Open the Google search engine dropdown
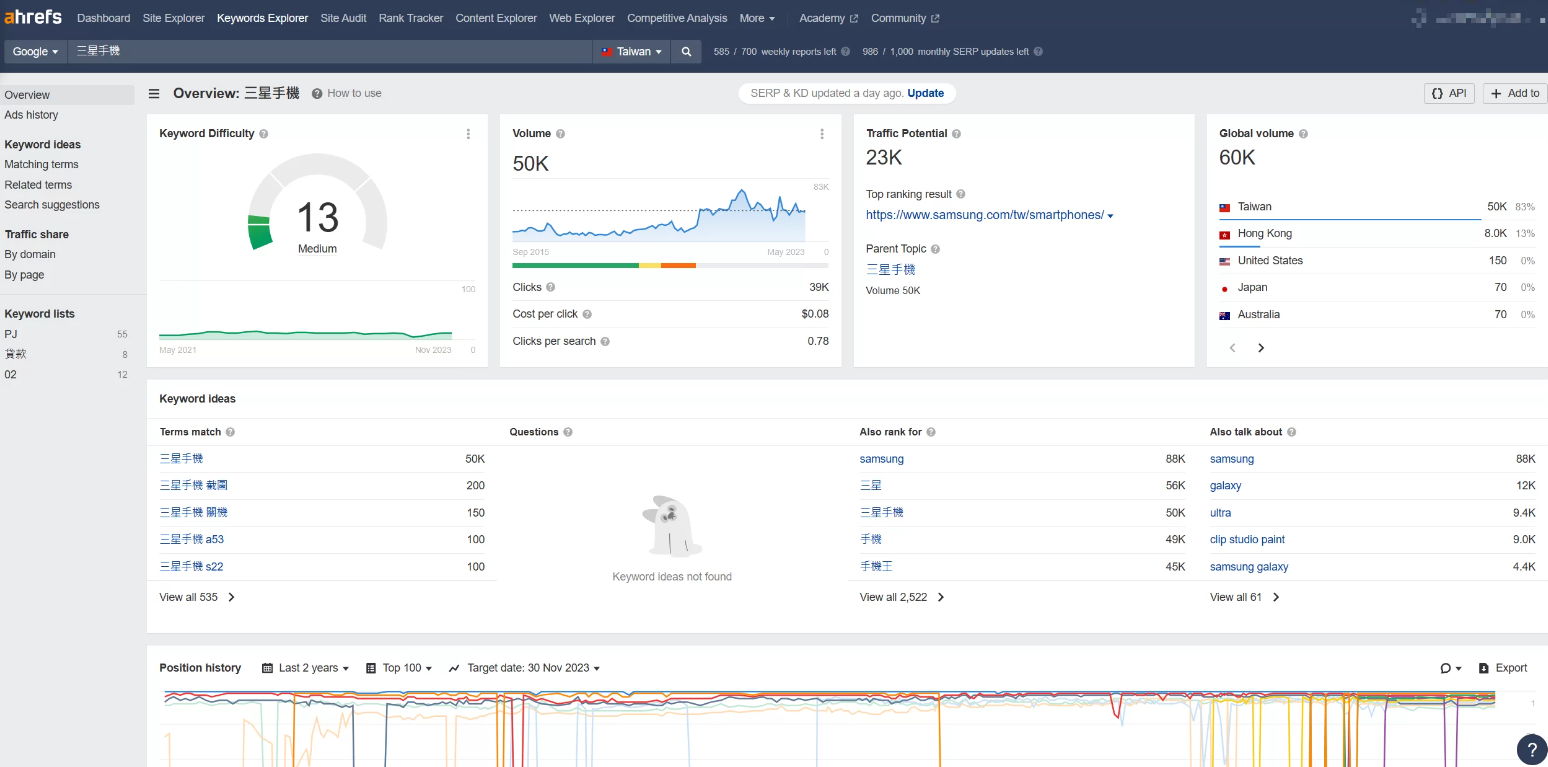 (x=34, y=51)
